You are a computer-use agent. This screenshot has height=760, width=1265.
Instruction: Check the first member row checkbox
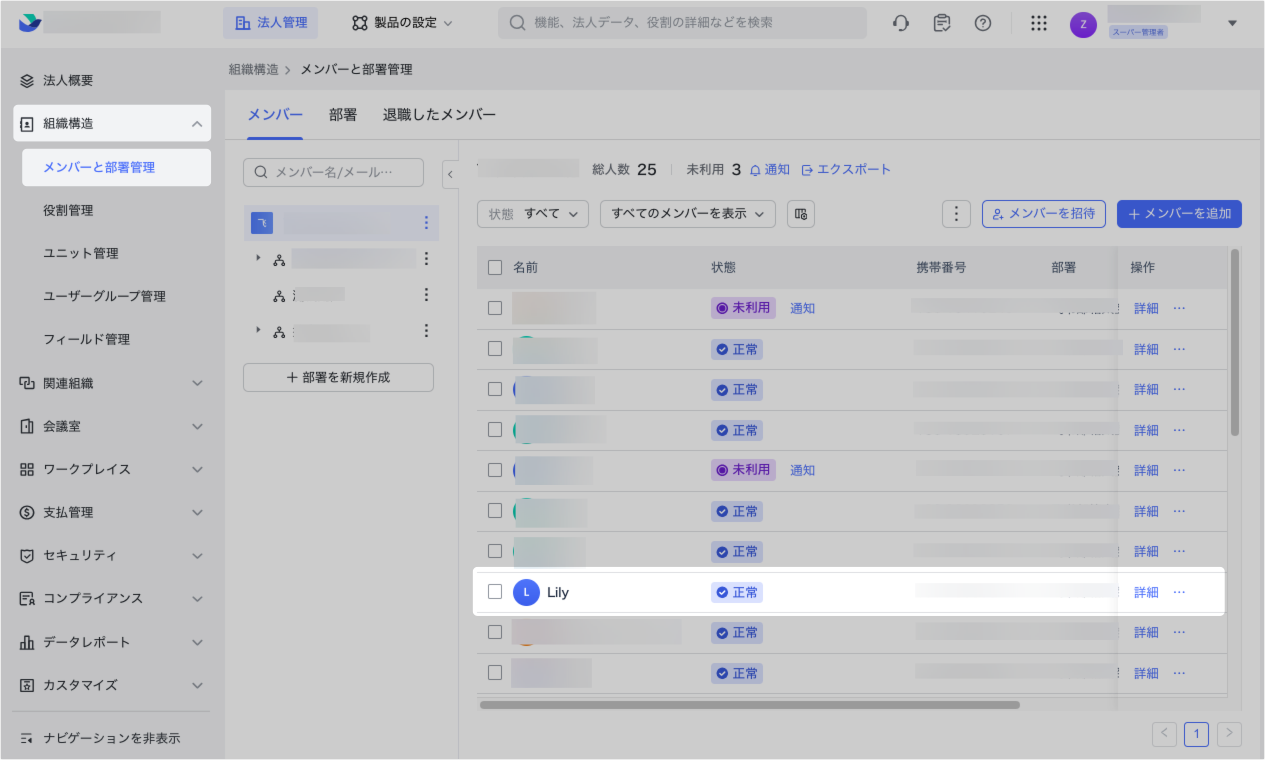(495, 308)
